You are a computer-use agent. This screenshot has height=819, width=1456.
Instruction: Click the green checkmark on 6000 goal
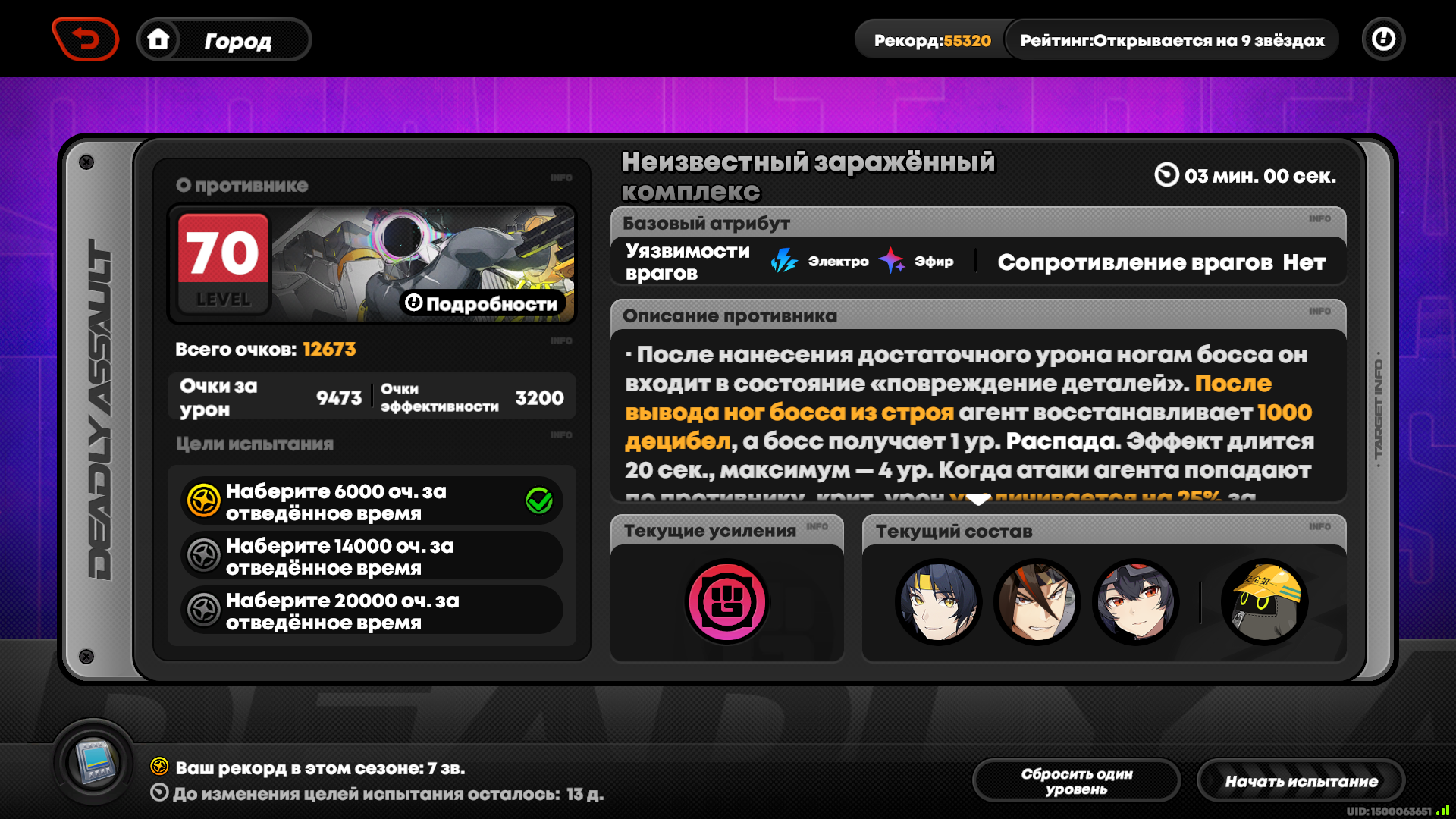point(539,501)
